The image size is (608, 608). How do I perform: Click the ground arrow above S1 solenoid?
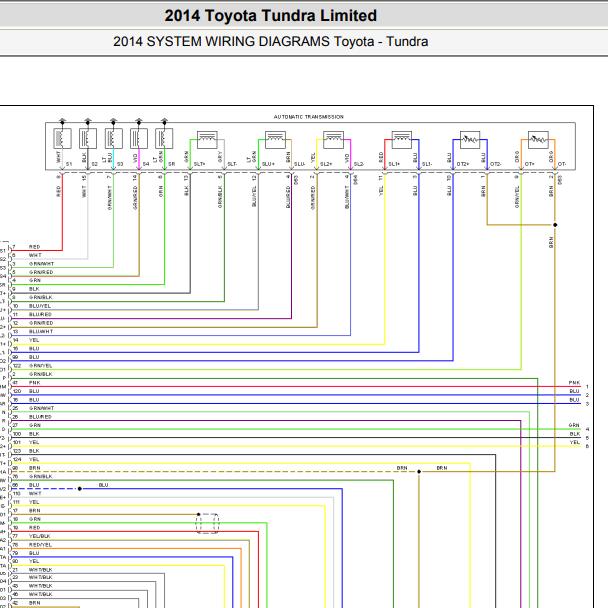(62, 121)
